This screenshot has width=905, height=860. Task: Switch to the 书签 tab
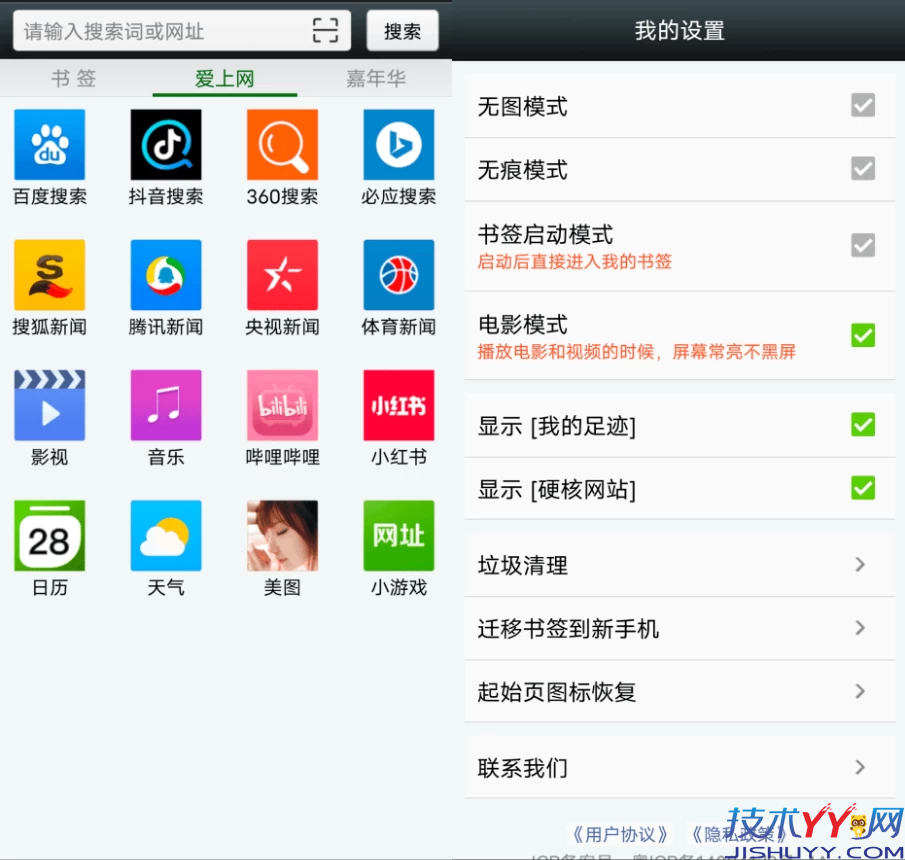point(73,78)
